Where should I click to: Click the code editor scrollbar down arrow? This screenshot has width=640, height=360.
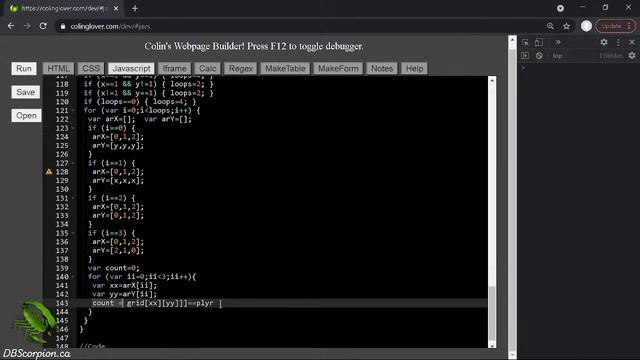492,345
